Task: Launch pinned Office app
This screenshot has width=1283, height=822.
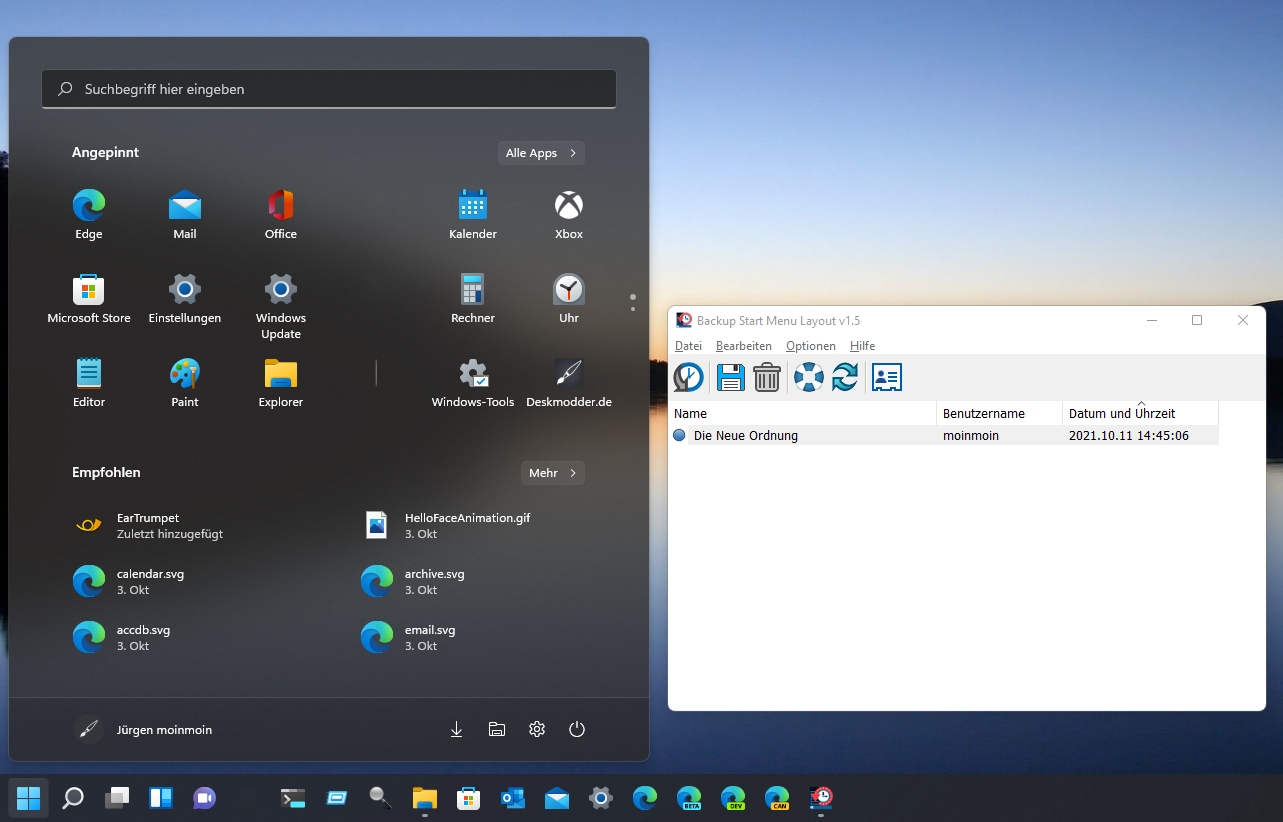Action: (281, 215)
